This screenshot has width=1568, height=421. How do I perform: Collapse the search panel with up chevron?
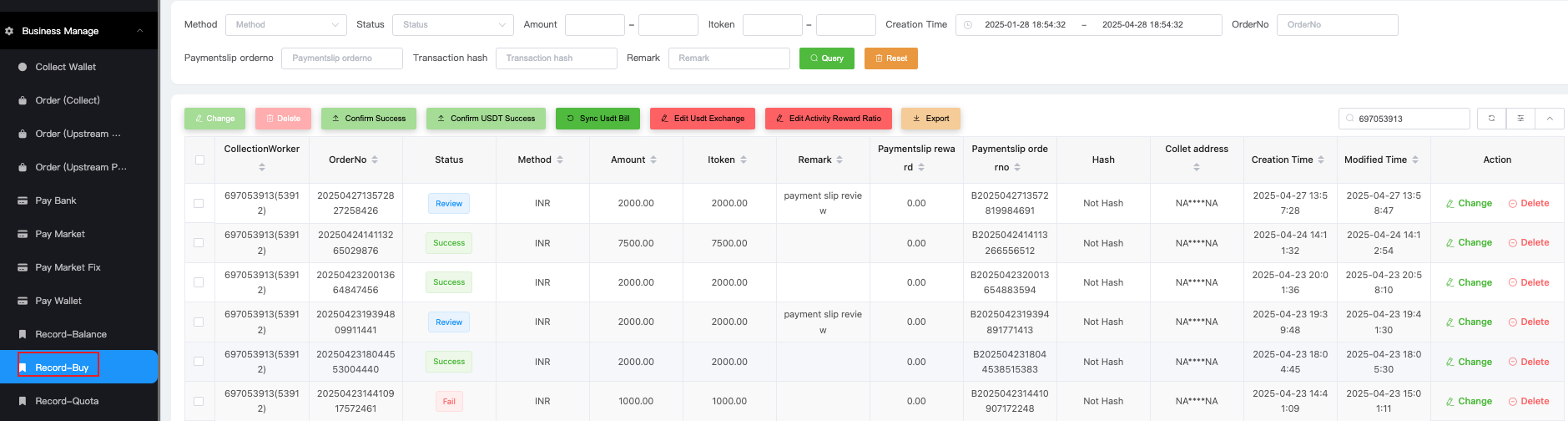[1550, 119]
